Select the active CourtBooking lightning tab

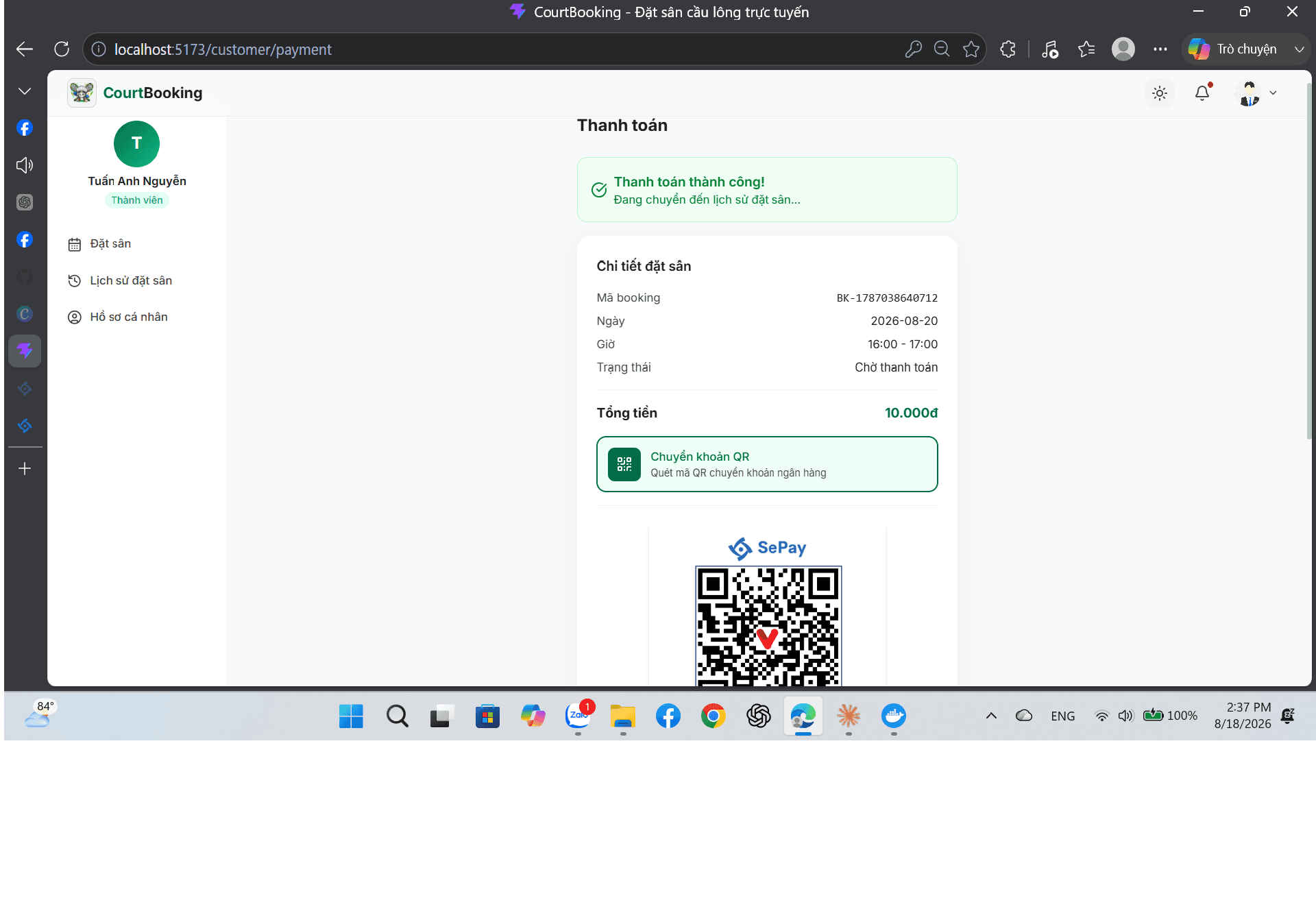(25, 351)
